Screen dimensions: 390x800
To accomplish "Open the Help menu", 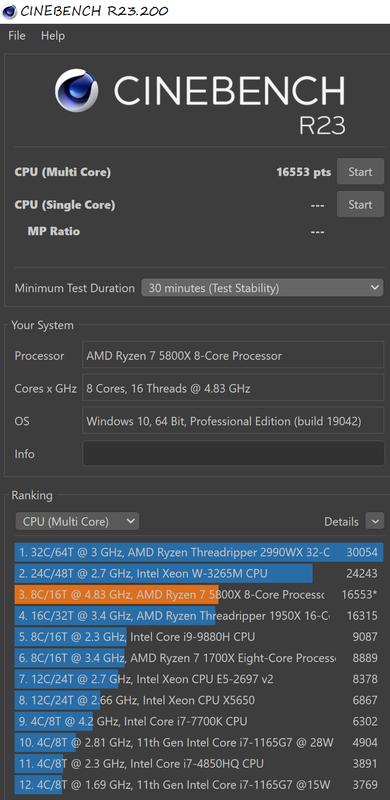I will click(x=53, y=36).
